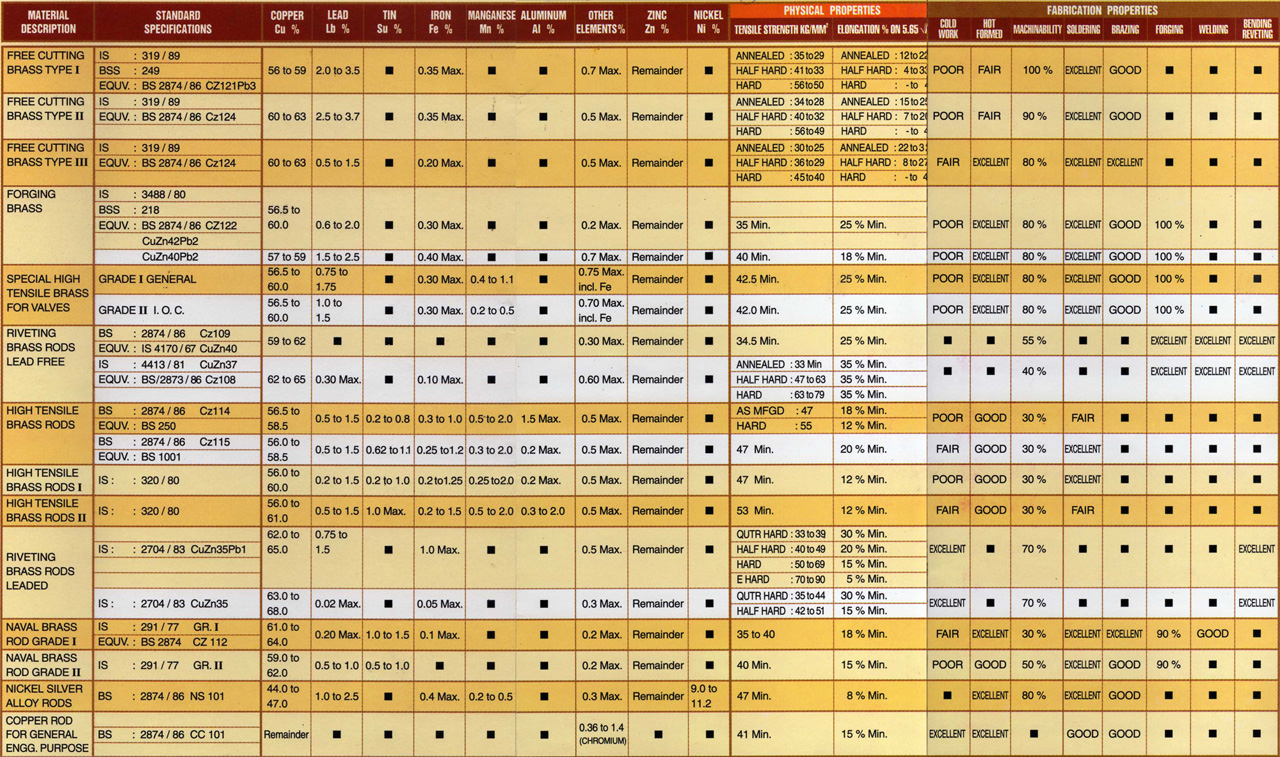The width and height of the screenshot is (1280, 757).
Task: Select 'NAVAL BRASS ROD GRADE I' label
Action: [42, 634]
